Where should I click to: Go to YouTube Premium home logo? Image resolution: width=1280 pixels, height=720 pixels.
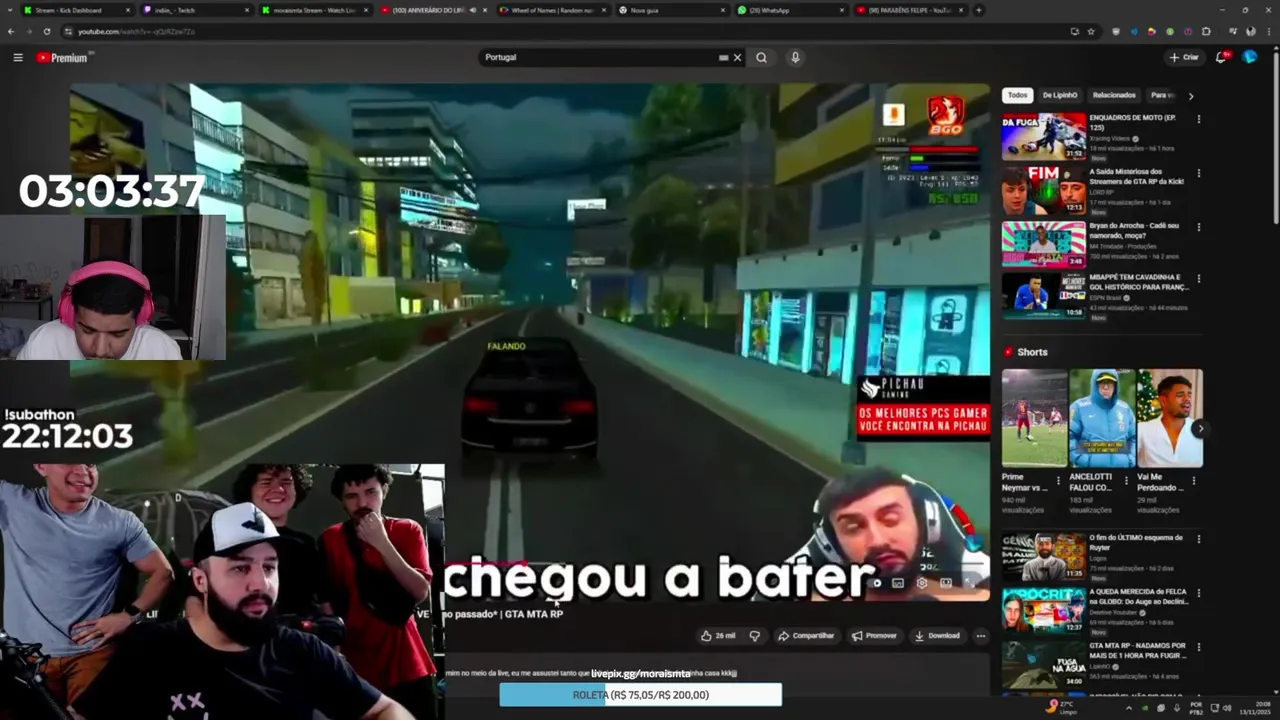pos(64,57)
